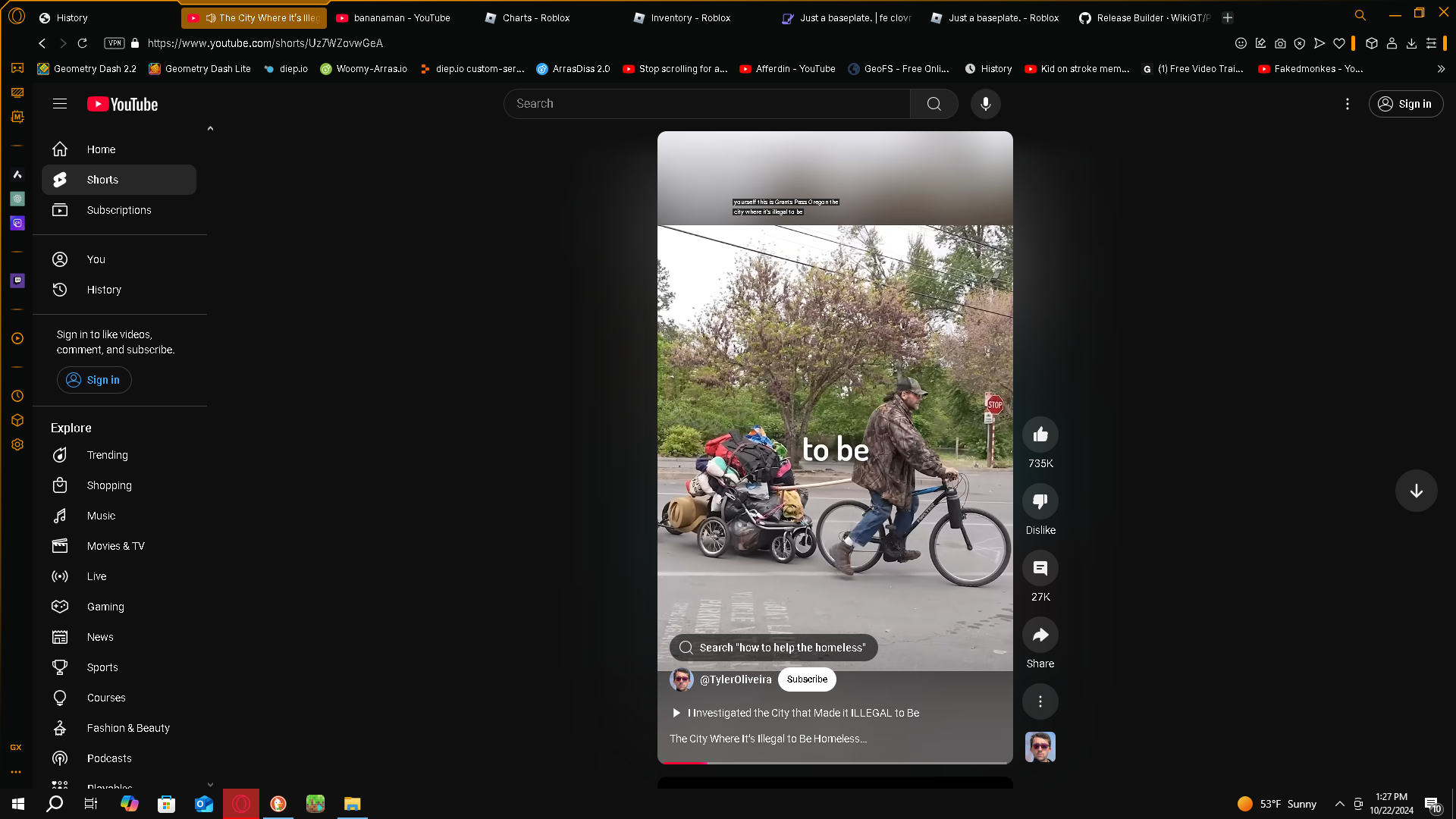The image size is (1456, 819).
Task: Open the comments via the 27K icon
Action: coord(1040,568)
